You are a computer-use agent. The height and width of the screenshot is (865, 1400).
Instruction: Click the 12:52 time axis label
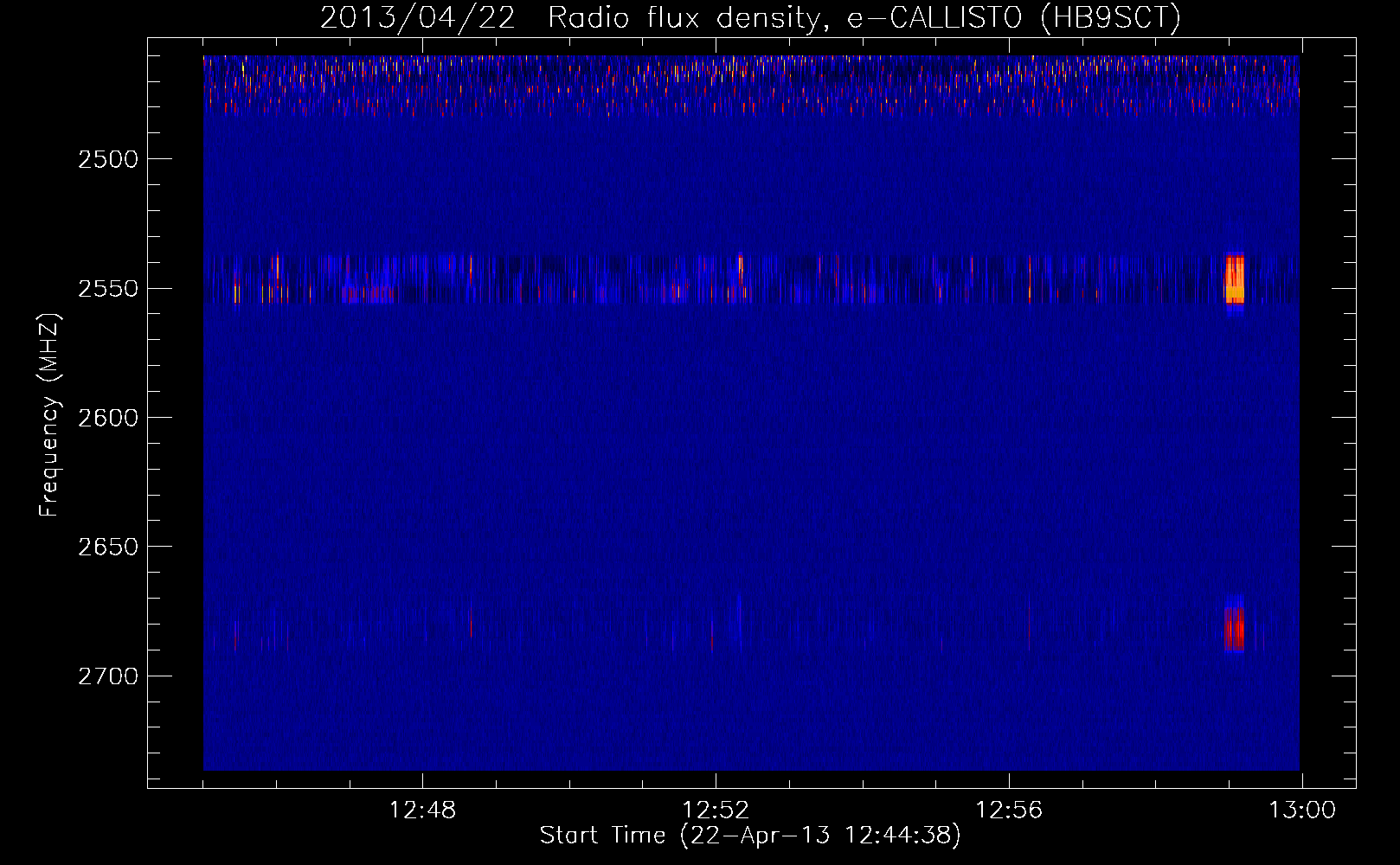(716, 810)
